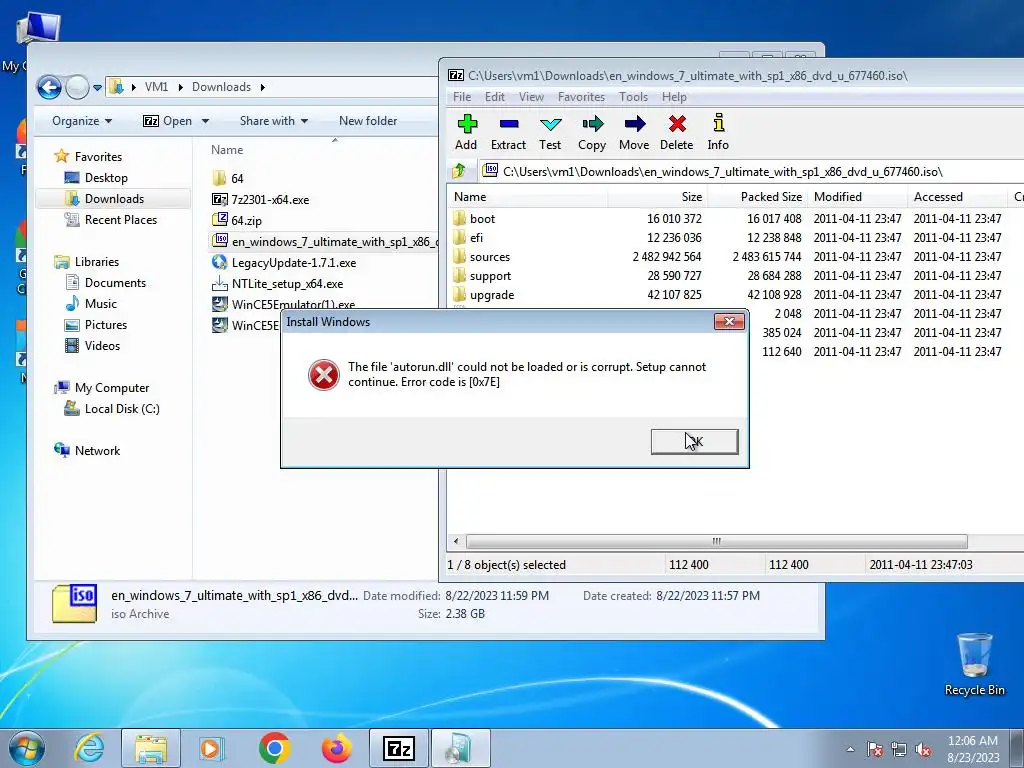This screenshot has height=768, width=1024.
Task: Click the 7-Zip address path field
Action: tap(751, 172)
